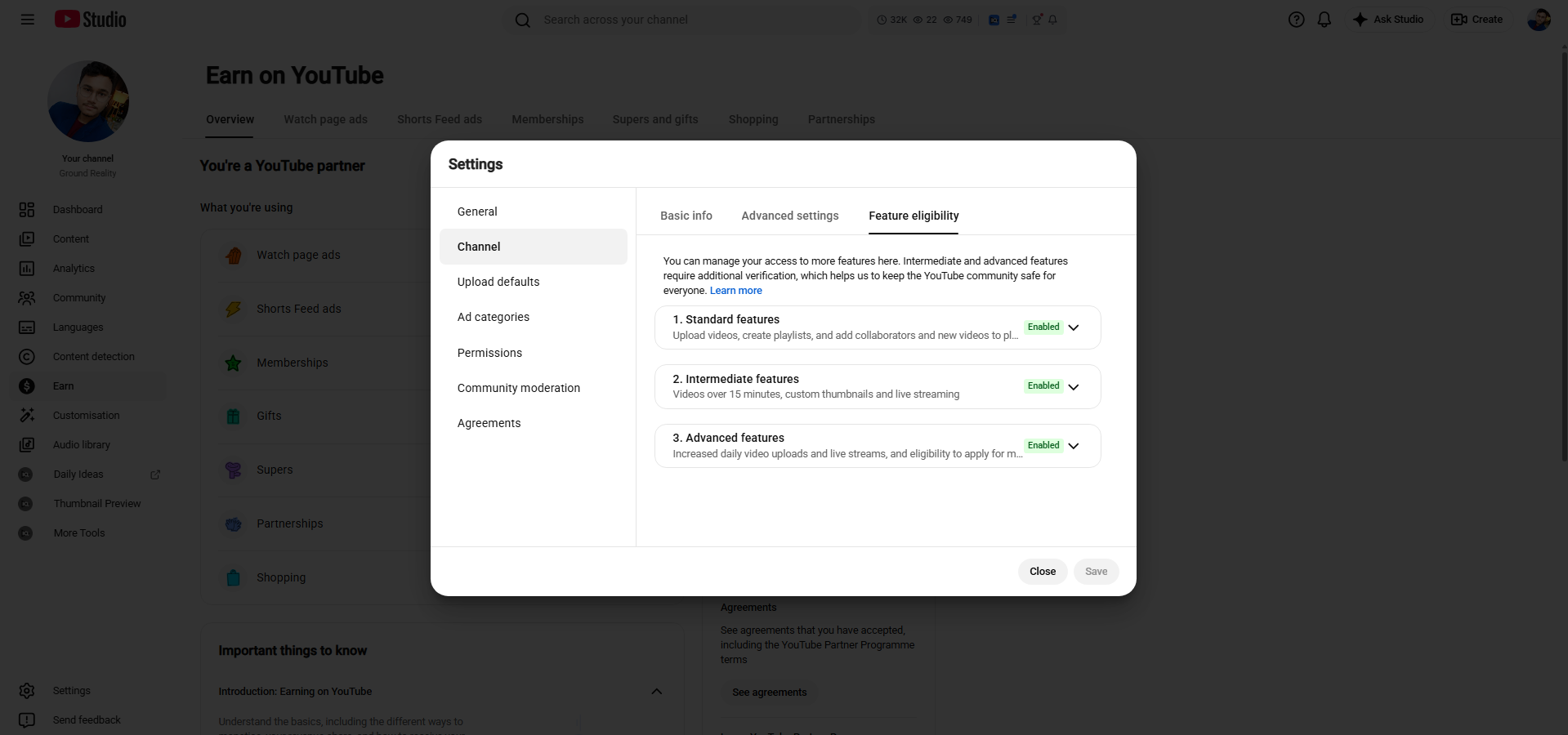Open Daily Ideas external tool
The height and width of the screenshot is (735, 1568).
point(88,474)
